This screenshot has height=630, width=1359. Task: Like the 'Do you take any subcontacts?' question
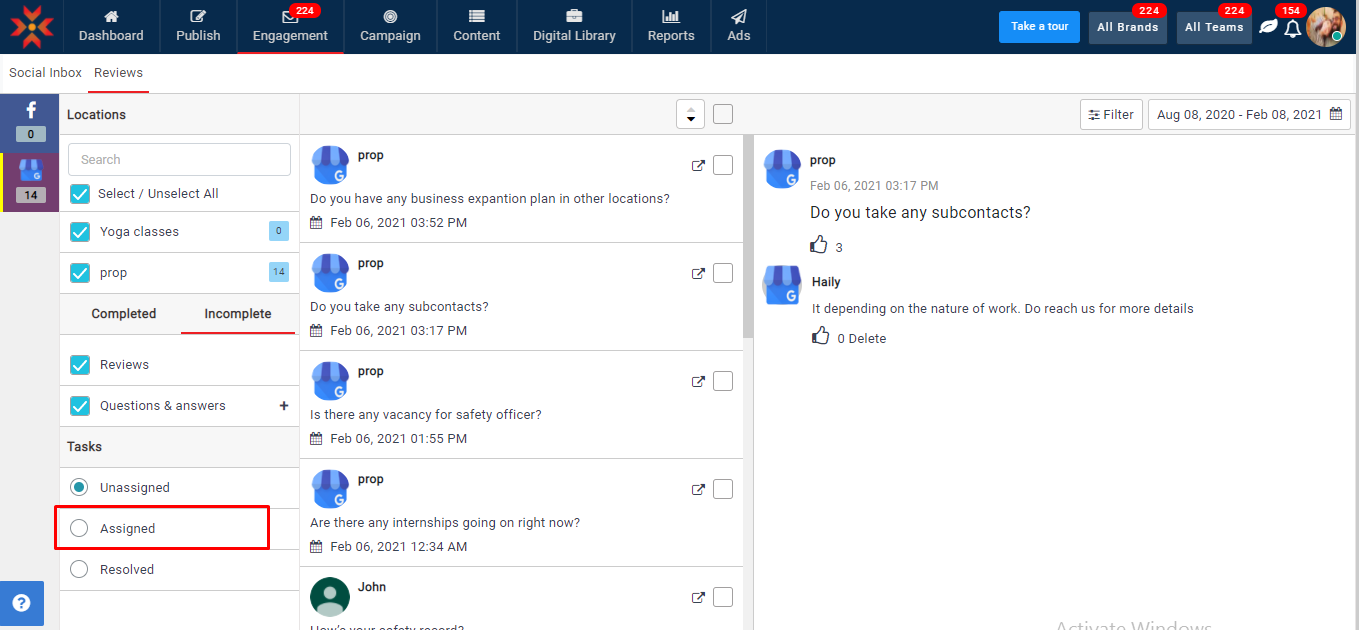pyautogui.click(x=820, y=245)
